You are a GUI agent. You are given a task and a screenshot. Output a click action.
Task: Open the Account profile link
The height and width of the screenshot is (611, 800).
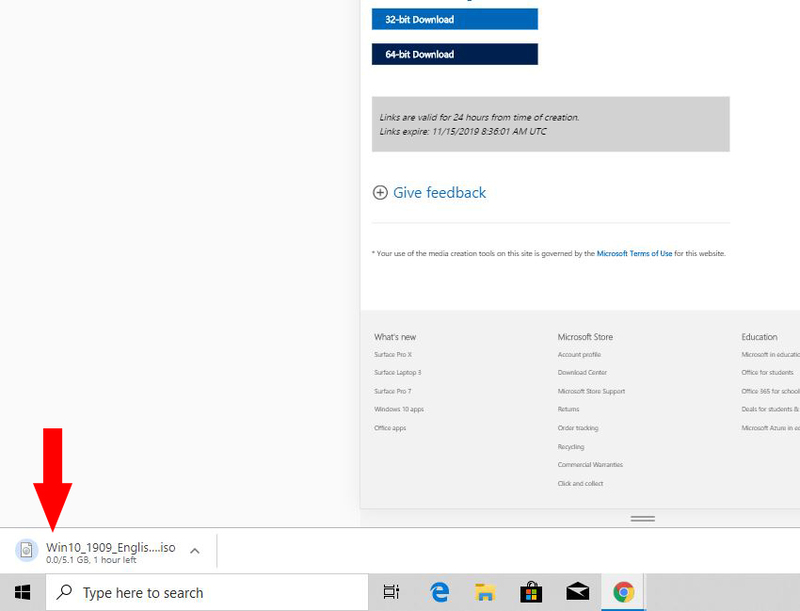click(579, 354)
